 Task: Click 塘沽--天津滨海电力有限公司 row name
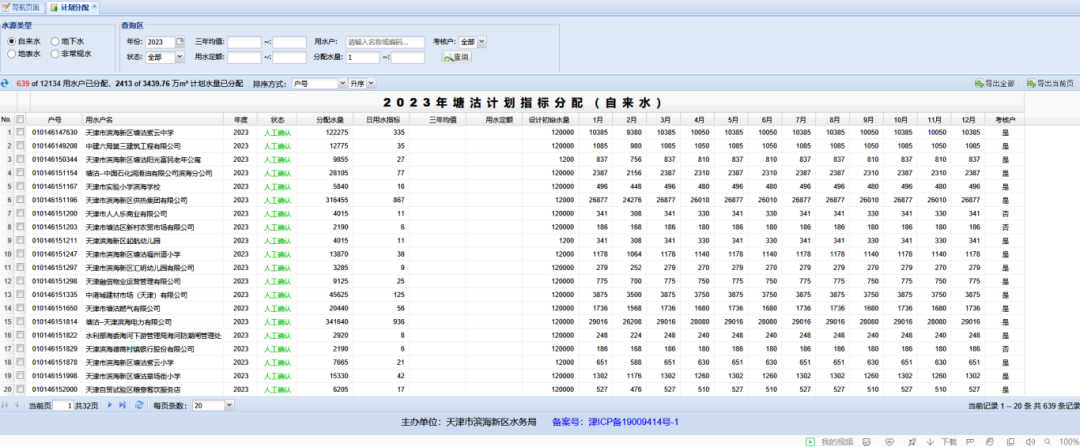tap(128, 322)
